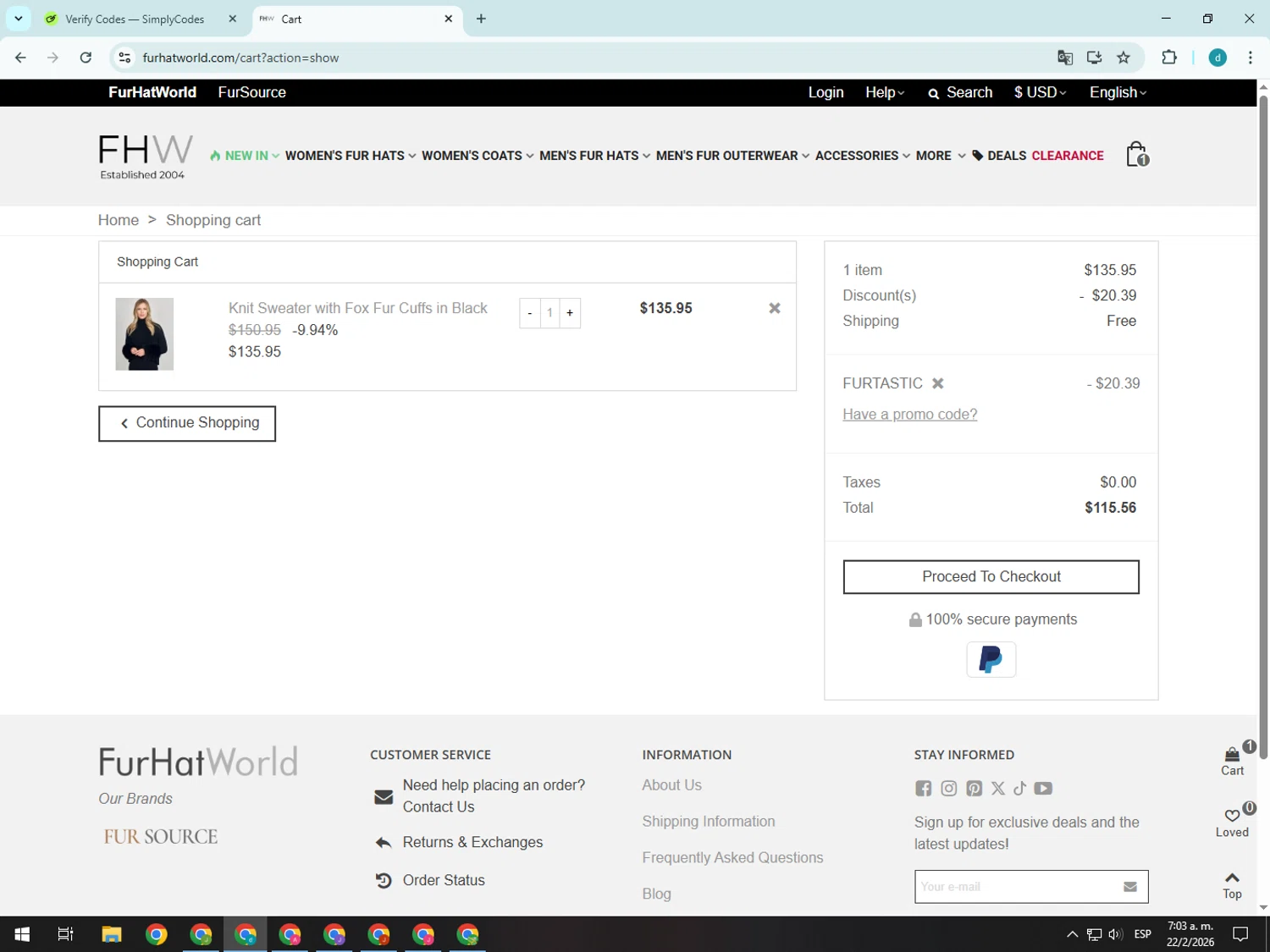Click Continue Shopping button

(x=187, y=423)
